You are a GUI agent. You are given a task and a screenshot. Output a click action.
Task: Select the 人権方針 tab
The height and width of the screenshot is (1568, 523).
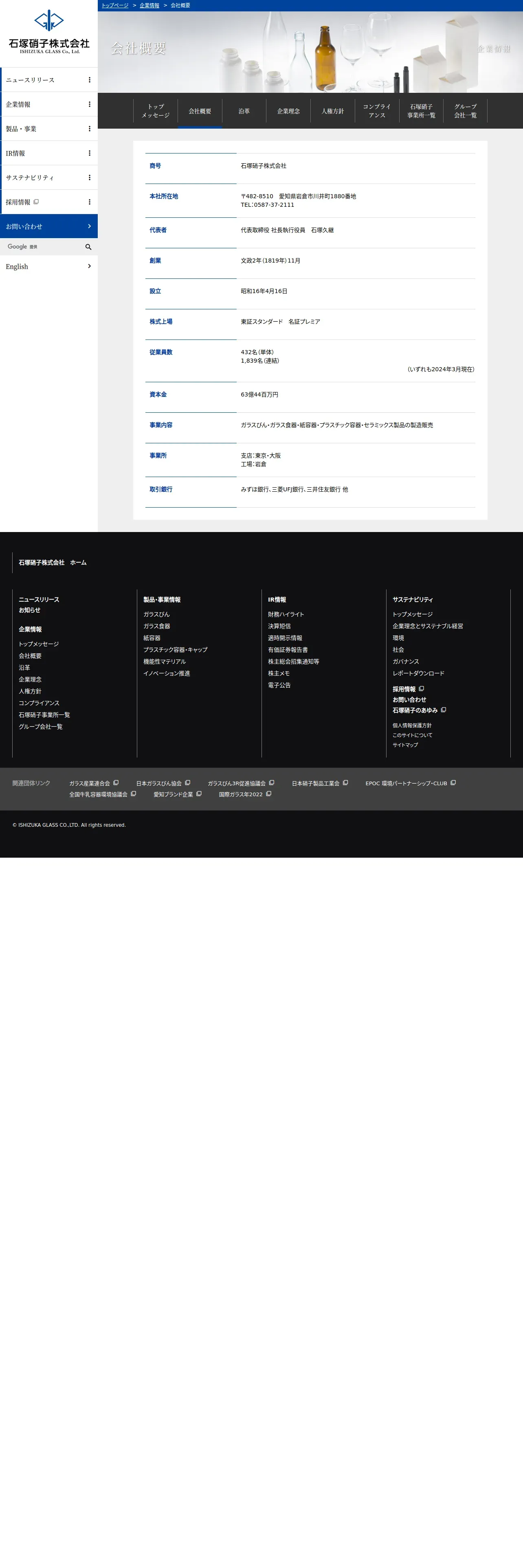pos(332,111)
